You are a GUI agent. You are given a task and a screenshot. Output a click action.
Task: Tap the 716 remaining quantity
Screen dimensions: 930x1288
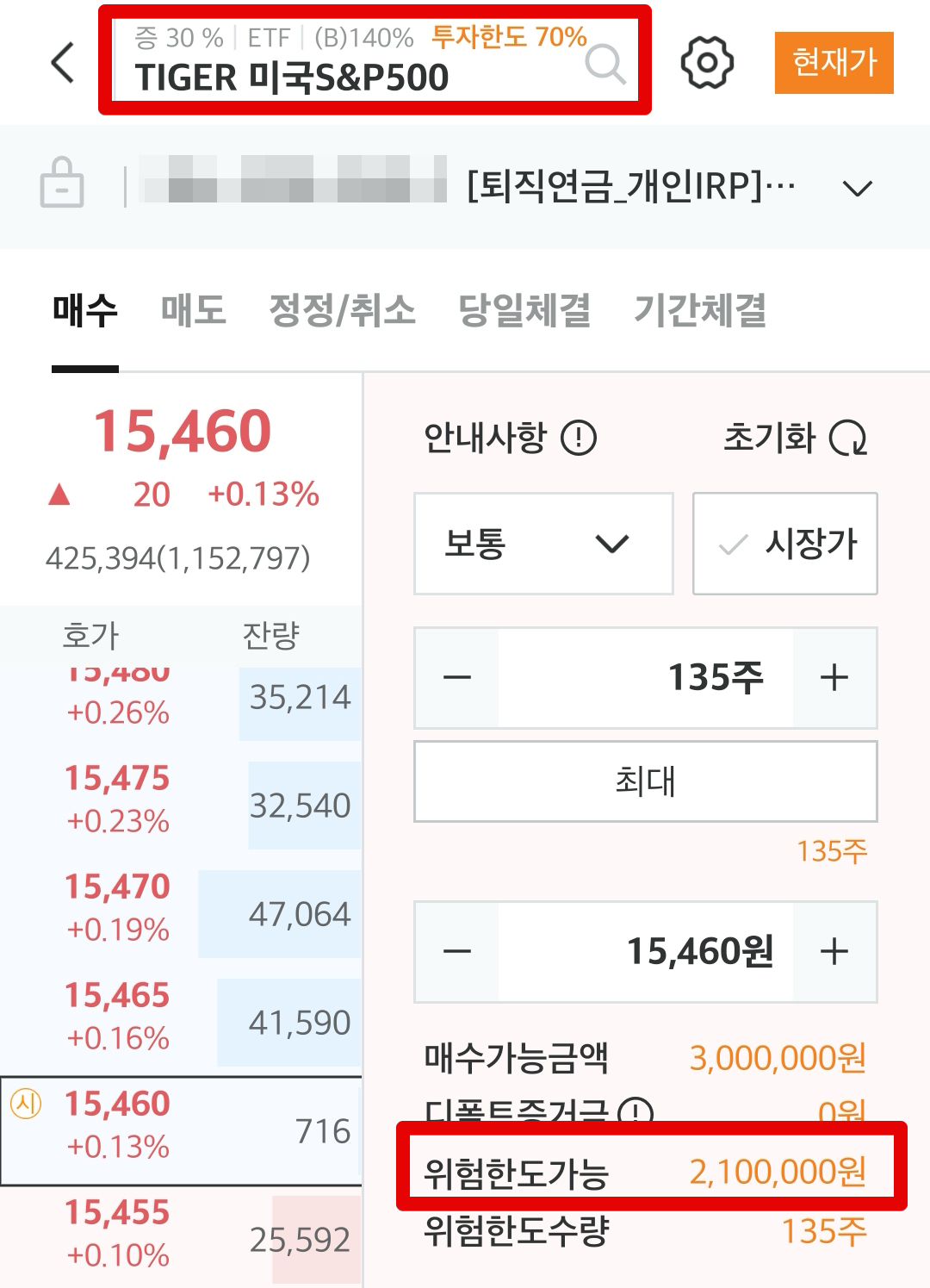323,1131
